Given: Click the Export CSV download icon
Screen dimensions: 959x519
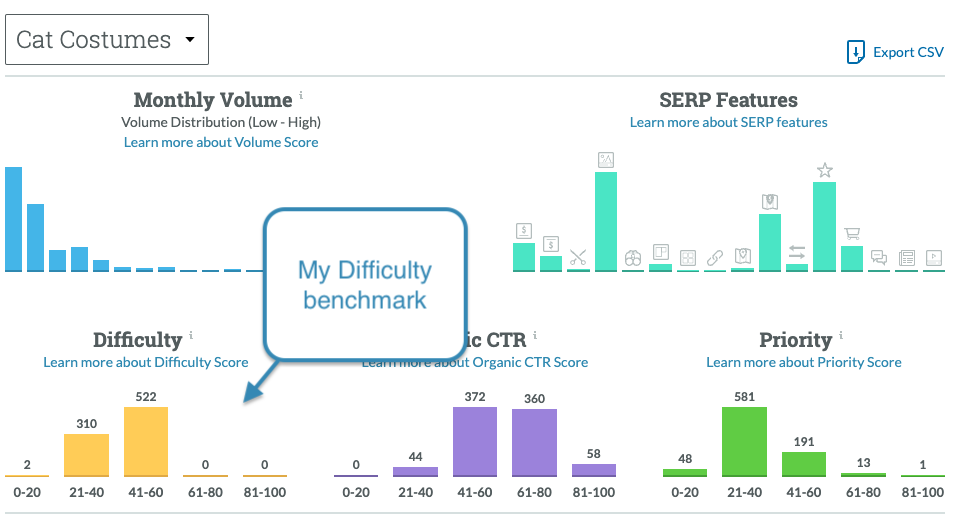Looking at the screenshot, I should pyautogui.click(x=856, y=53).
